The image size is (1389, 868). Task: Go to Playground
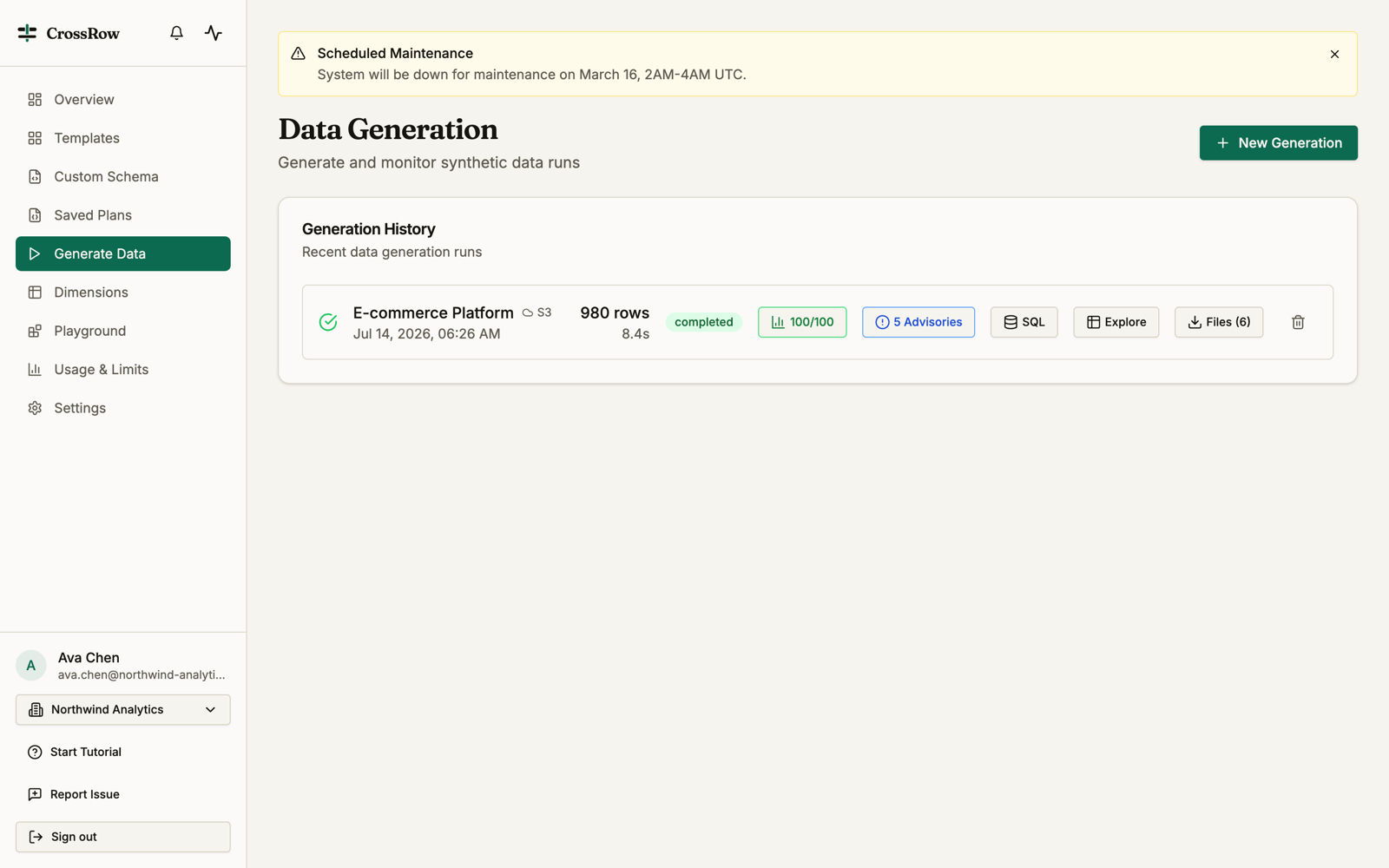coord(123,331)
